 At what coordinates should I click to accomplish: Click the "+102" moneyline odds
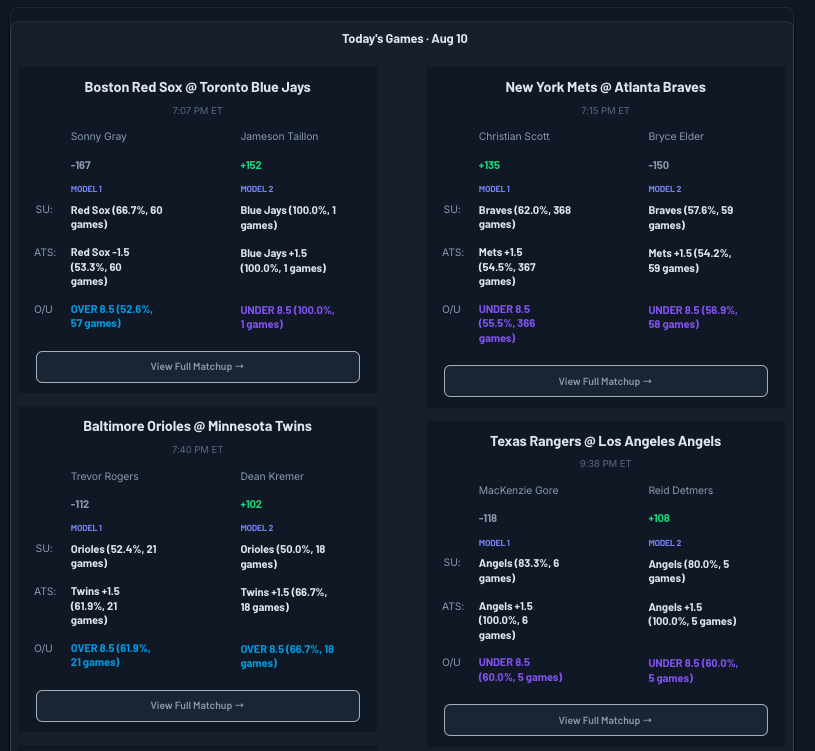point(251,504)
